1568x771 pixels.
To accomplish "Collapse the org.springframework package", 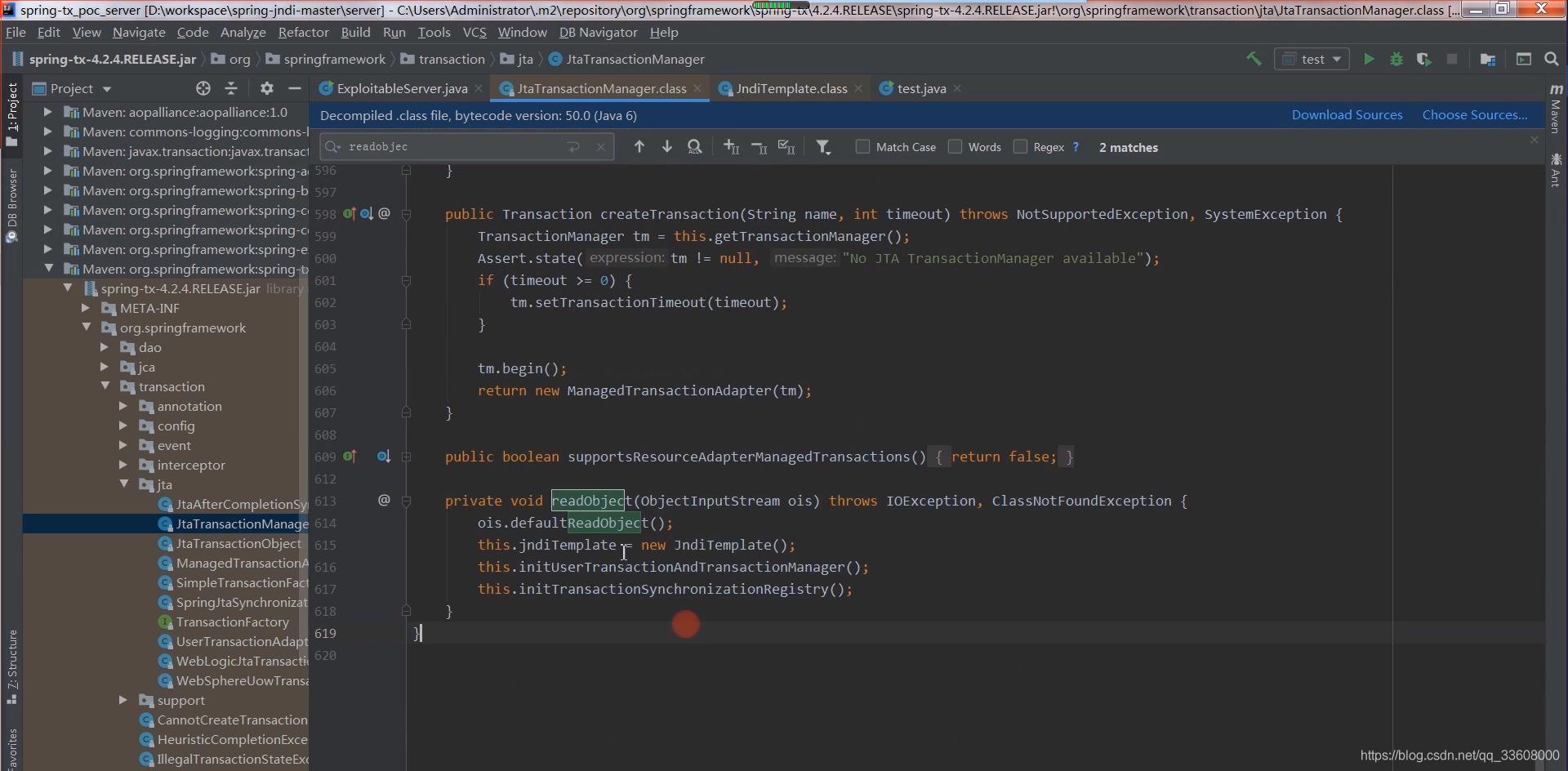I will (86, 328).
